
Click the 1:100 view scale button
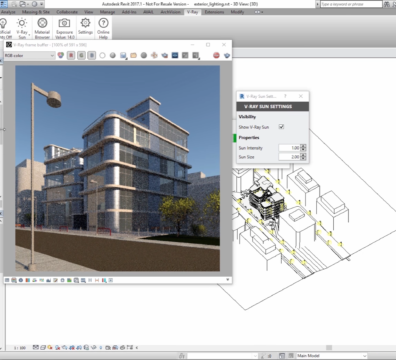click(20, 348)
